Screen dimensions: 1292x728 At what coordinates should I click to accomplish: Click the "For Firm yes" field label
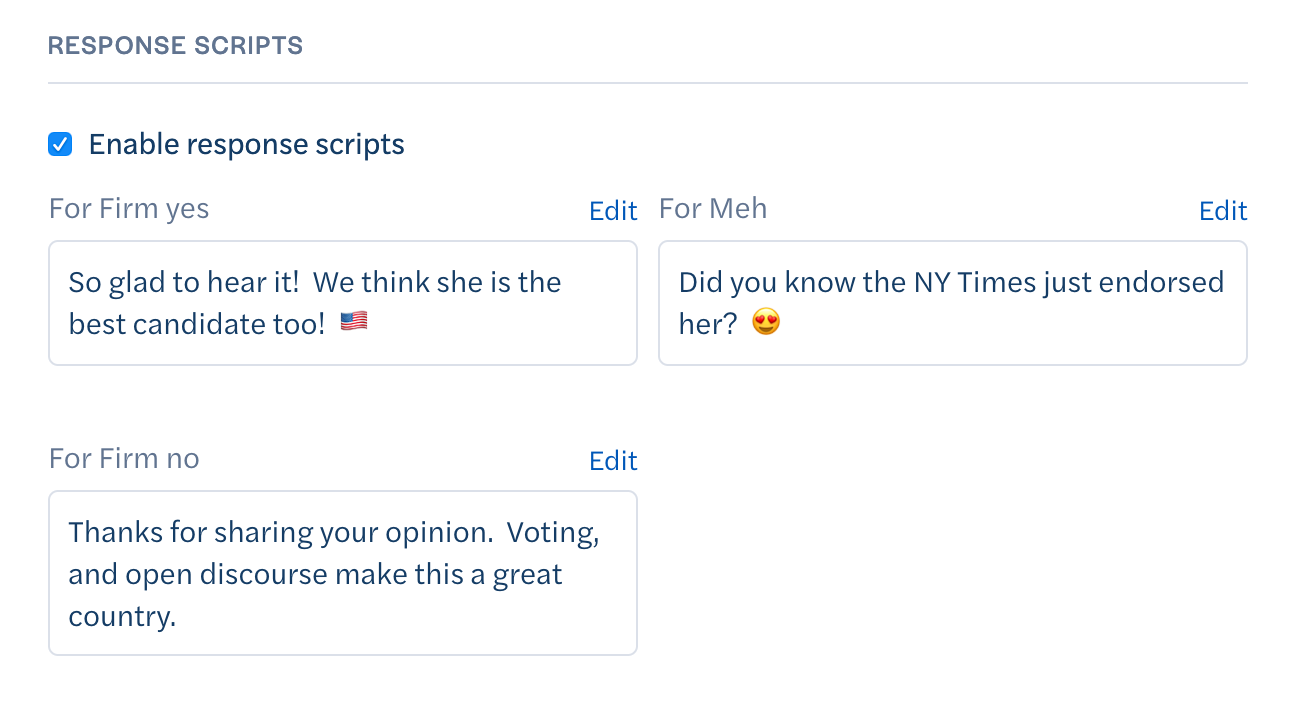pyautogui.click(x=129, y=208)
